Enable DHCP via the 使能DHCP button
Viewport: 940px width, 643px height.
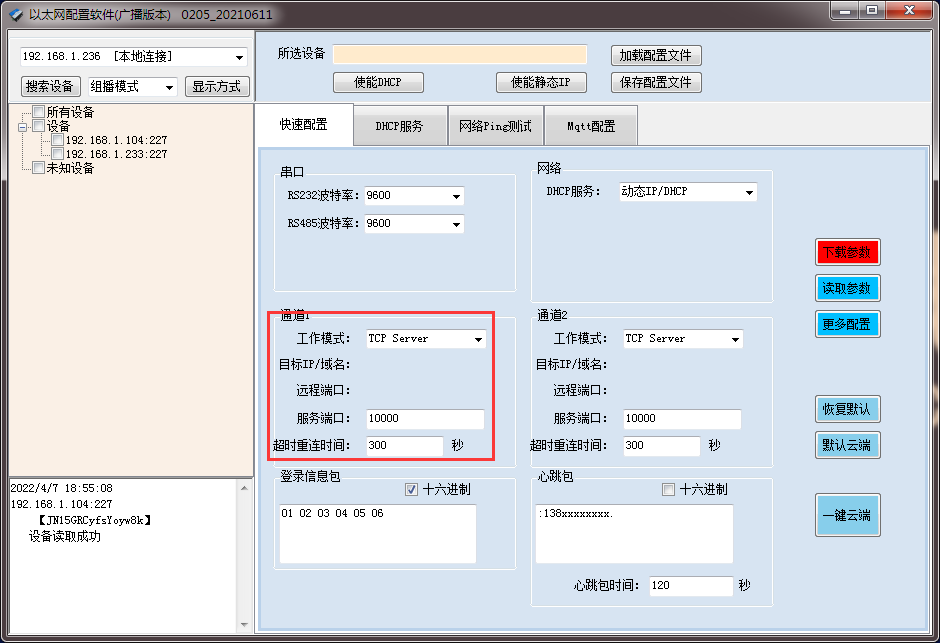(378, 83)
